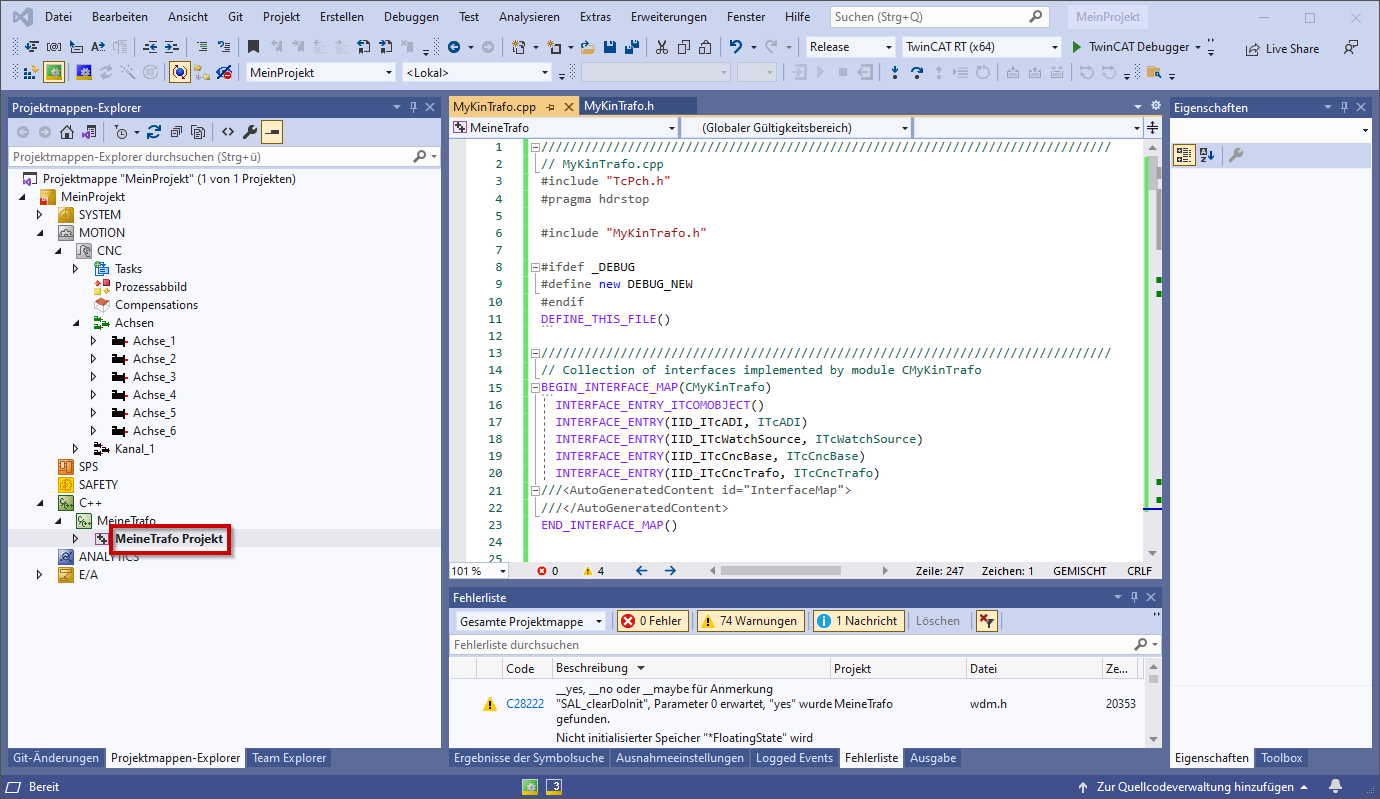Viewport: 1380px width, 799px height.
Task: Open the Debuggen menu
Action: pos(411,17)
